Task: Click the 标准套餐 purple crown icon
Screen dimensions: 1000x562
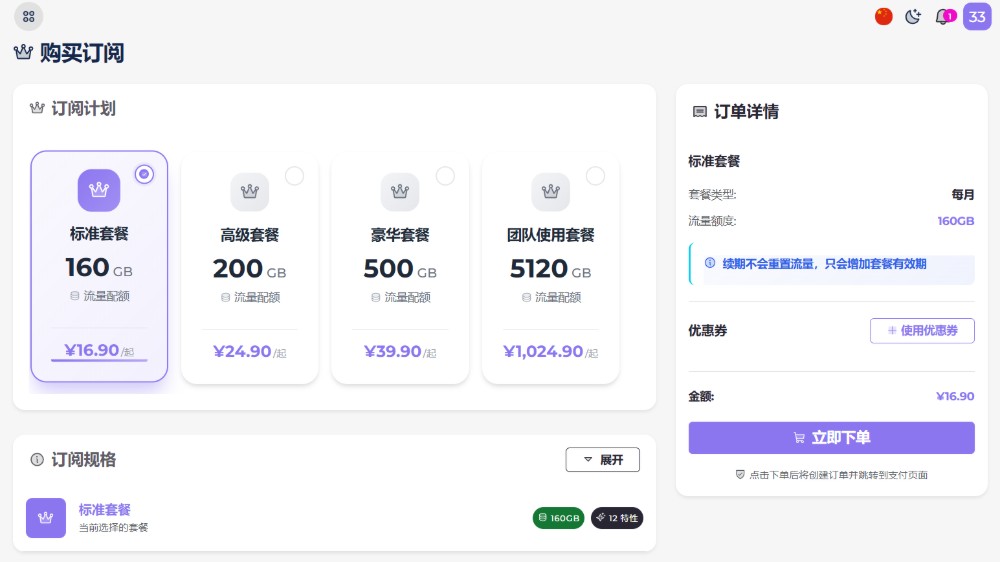Action: pos(99,190)
